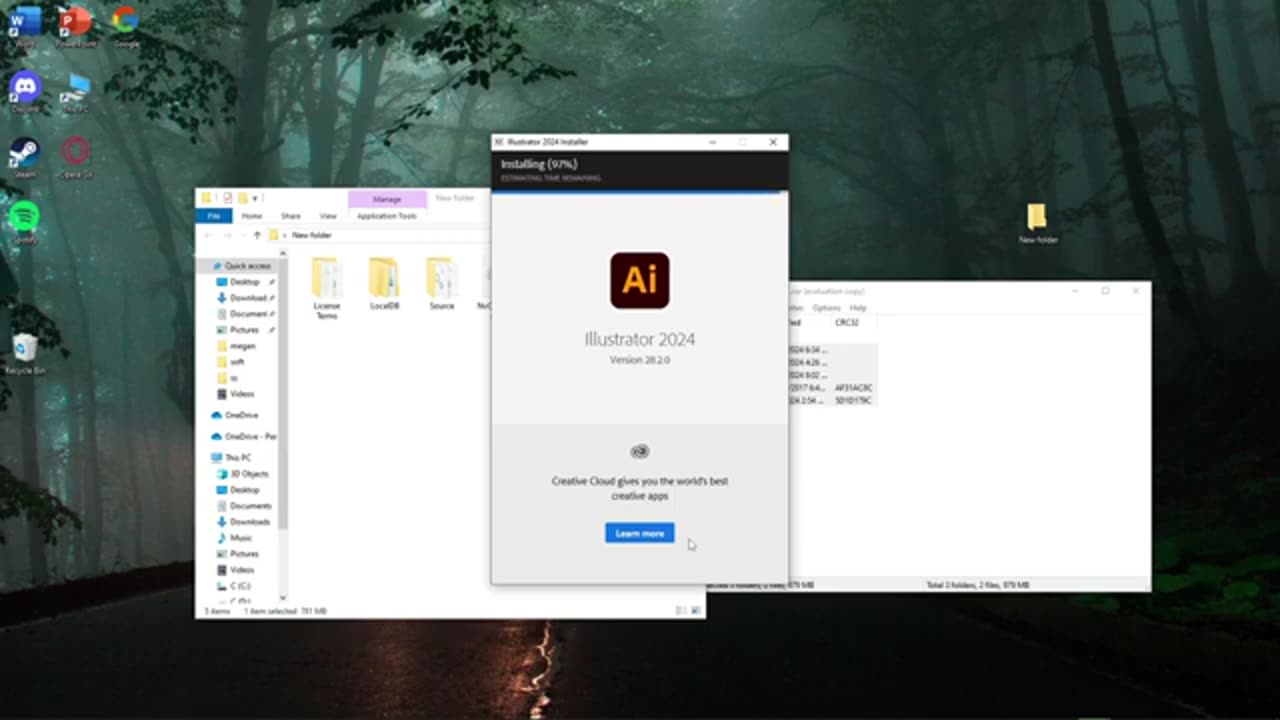Open the Application Tools tab in Explorer
1280x720 pixels.
(x=386, y=216)
